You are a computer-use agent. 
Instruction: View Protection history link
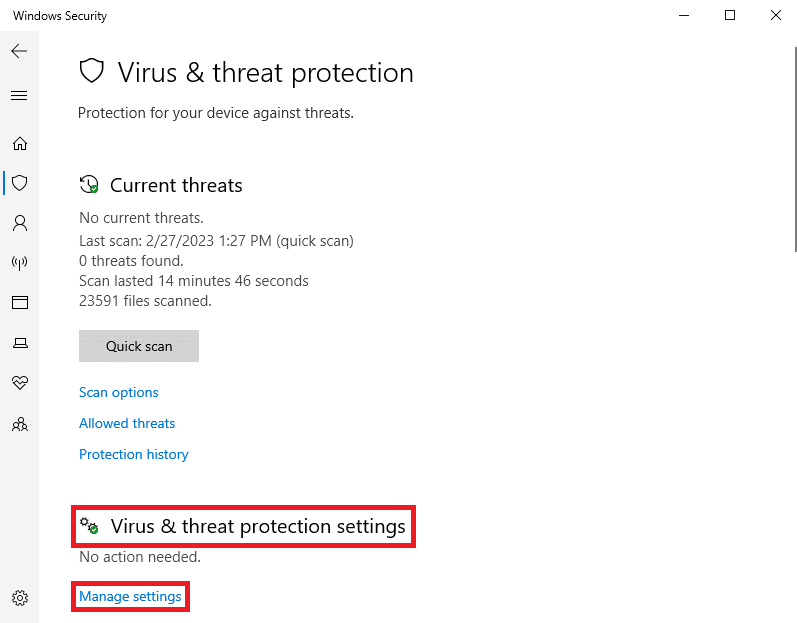pyautogui.click(x=134, y=454)
